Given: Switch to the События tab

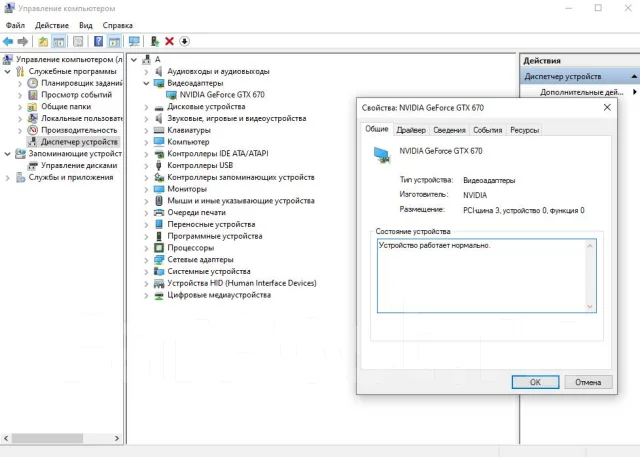Looking at the screenshot, I should click(488, 130).
